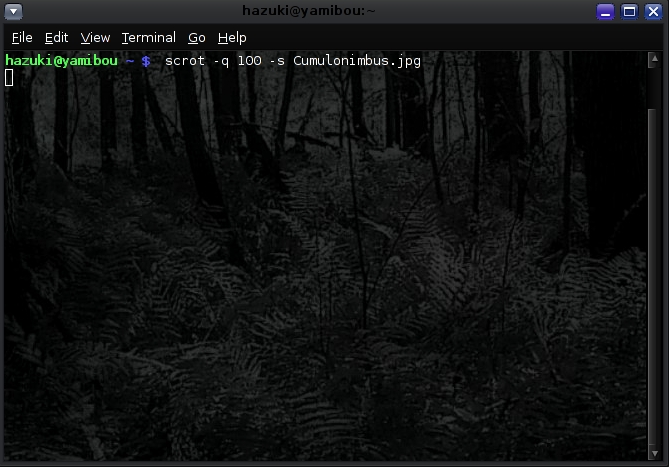Close the terminal window
669x467 pixels.
tap(653, 12)
